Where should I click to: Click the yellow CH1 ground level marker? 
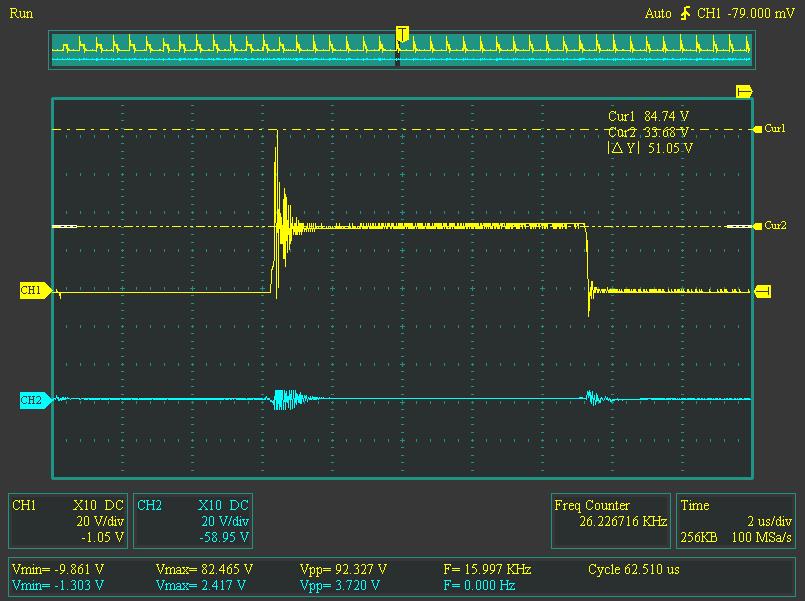pos(31,290)
